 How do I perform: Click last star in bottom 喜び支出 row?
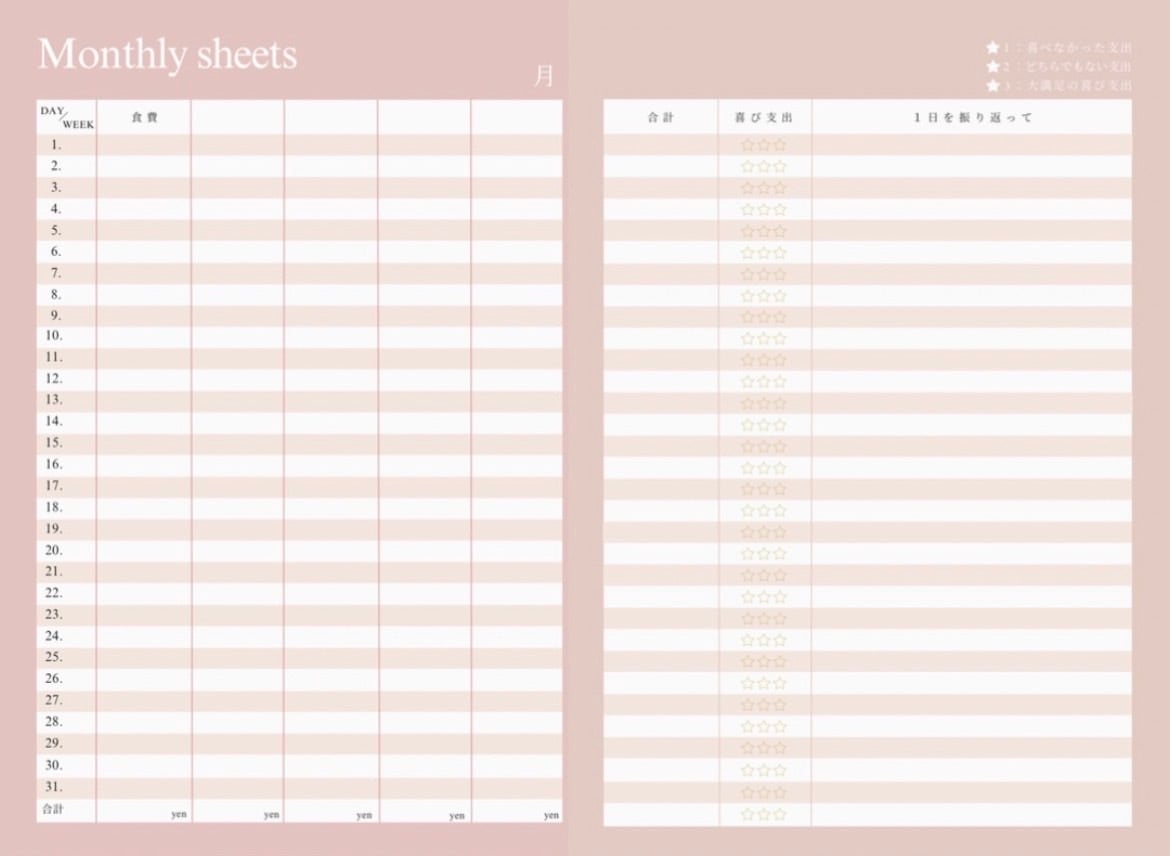[x=780, y=814]
